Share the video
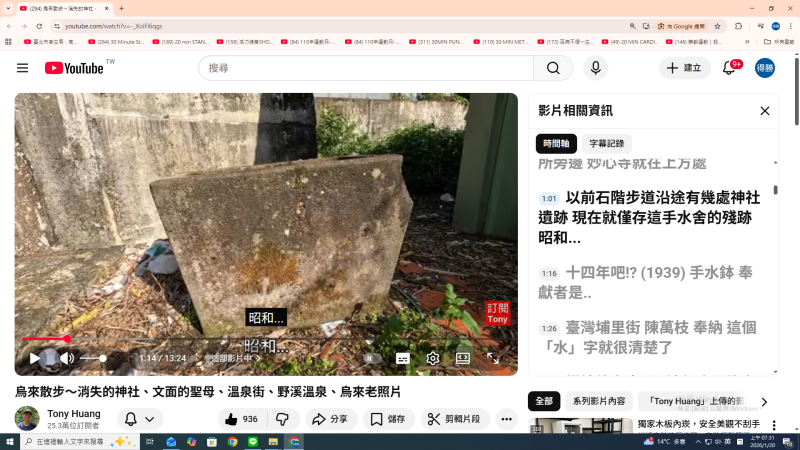The image size is (800, 450). (331, 419)
